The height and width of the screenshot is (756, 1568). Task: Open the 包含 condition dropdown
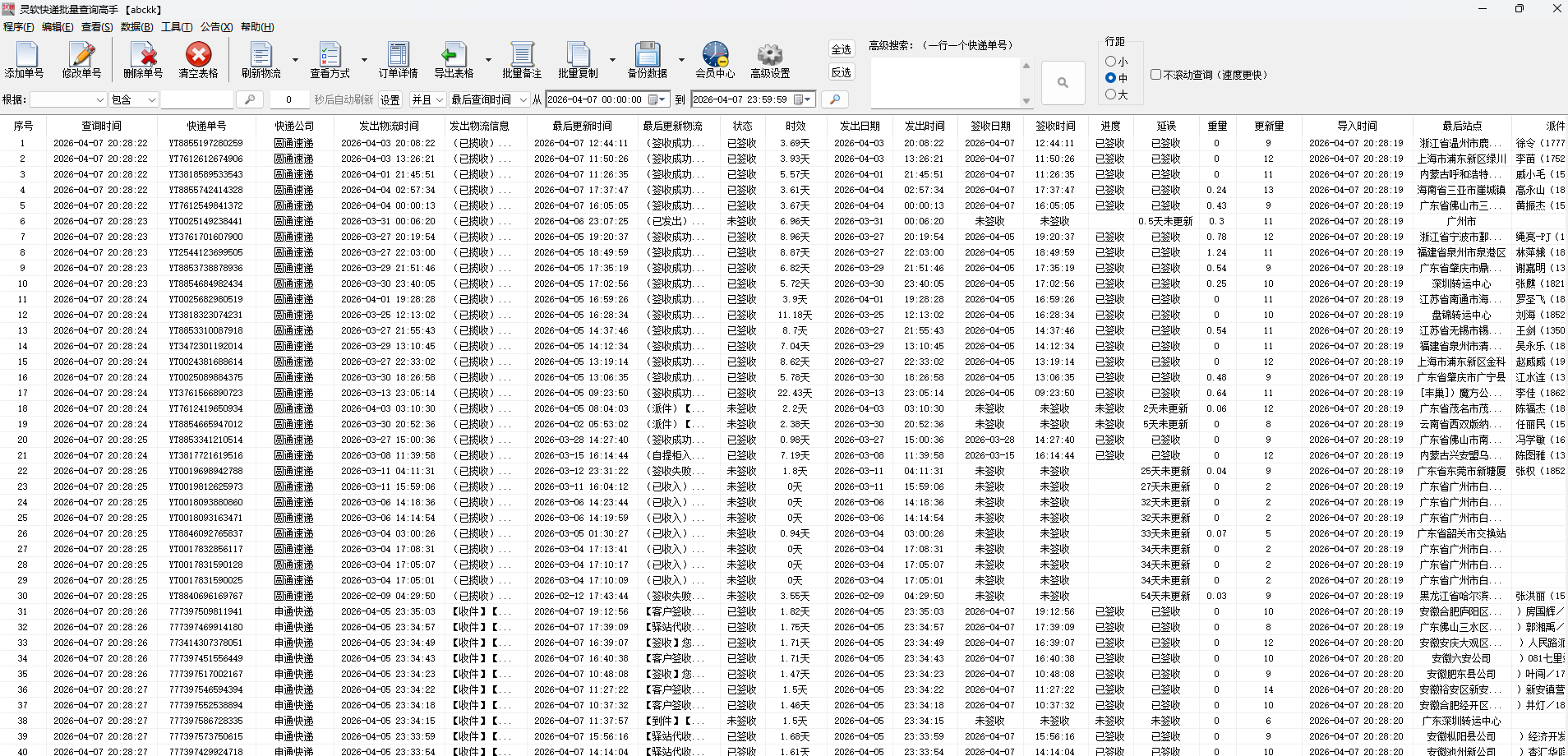pyautogui.click(x=134, y=99)
